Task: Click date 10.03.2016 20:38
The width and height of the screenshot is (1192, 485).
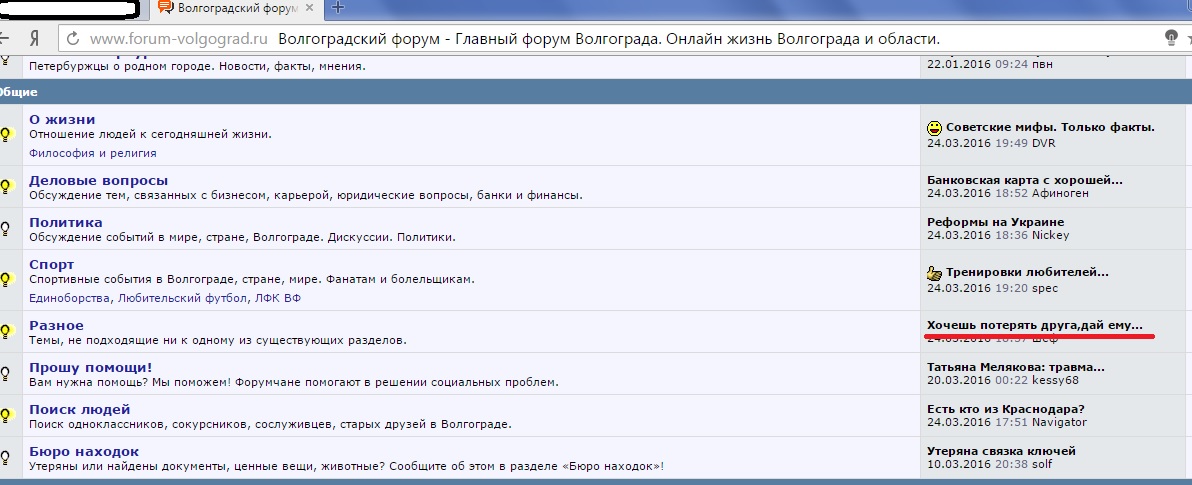Action: point(978,464)
